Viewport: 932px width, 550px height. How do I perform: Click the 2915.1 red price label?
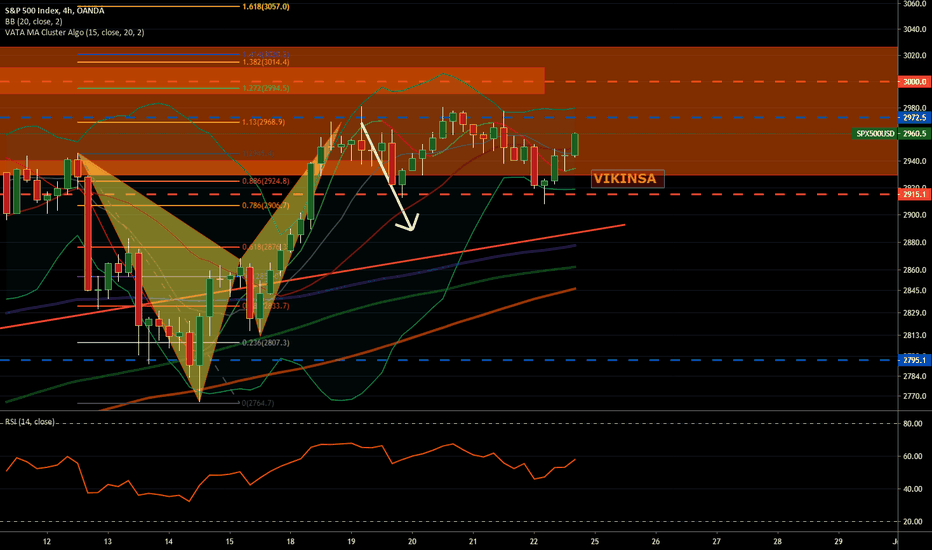[914, 194]
